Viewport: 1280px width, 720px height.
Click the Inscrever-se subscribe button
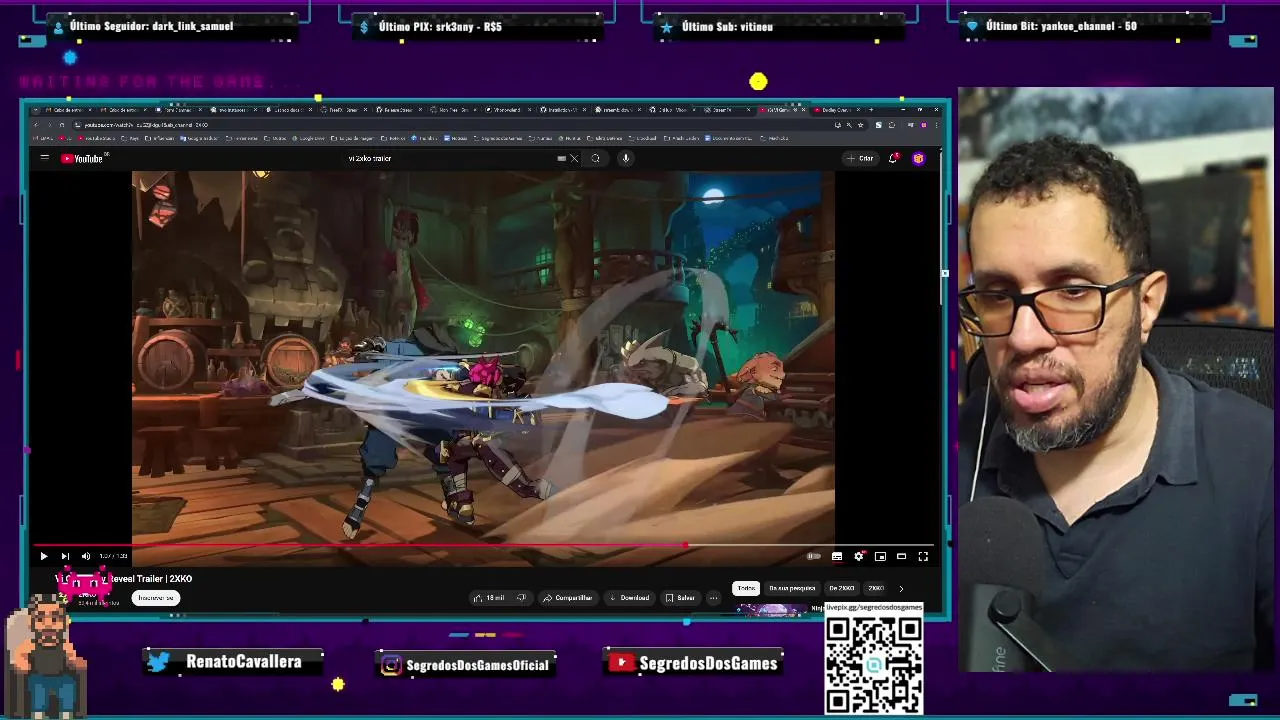click(x=156, y=598)
